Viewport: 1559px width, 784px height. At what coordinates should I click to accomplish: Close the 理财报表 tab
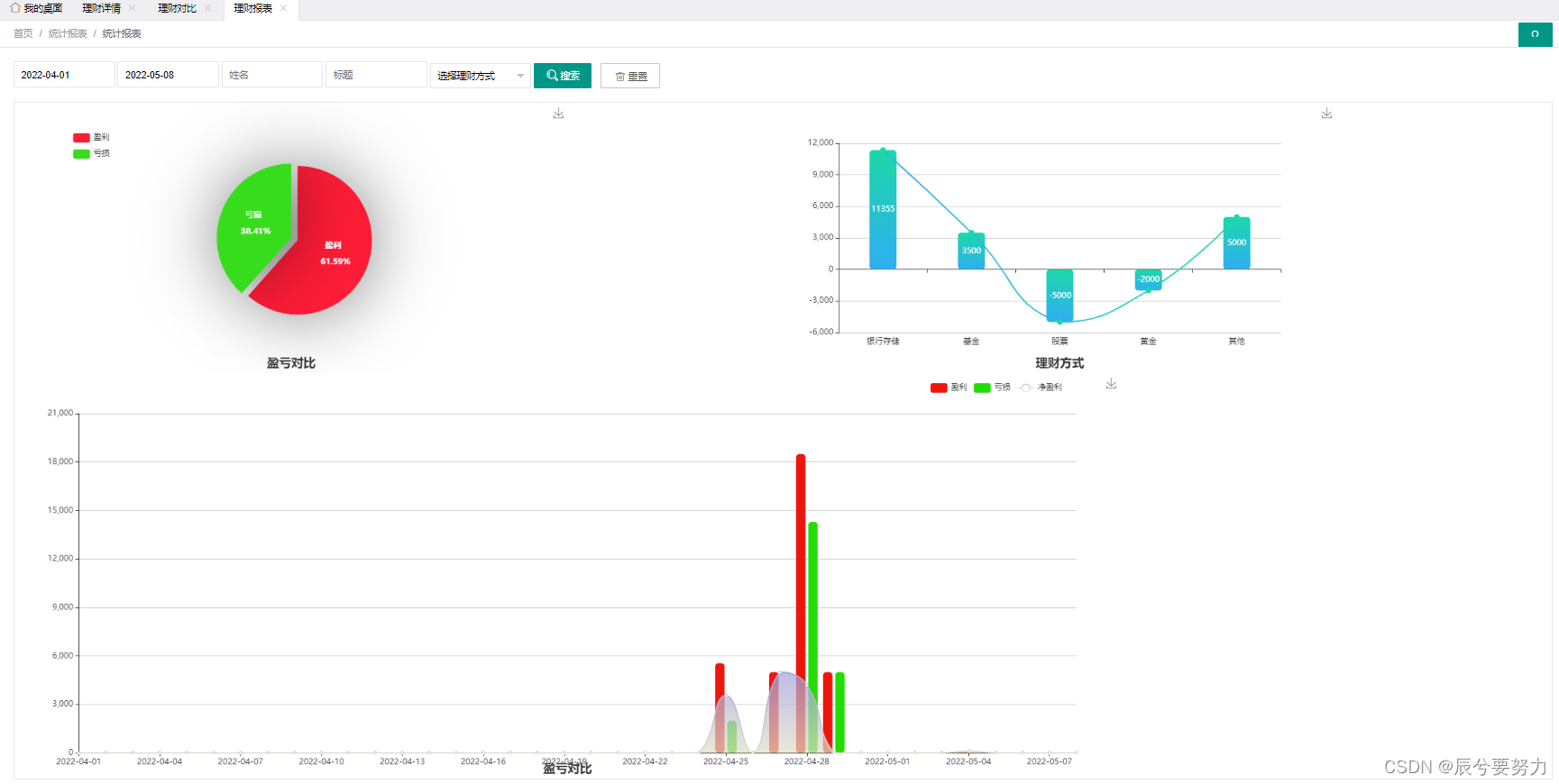(283, 8)
